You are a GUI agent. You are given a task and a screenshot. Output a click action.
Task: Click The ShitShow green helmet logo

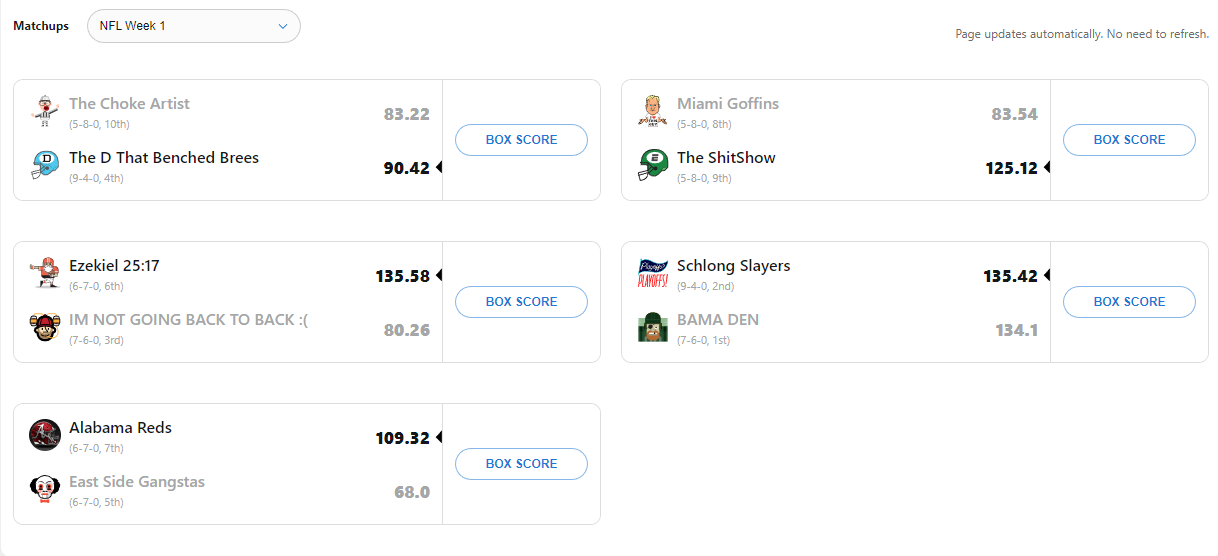[x=652, y=164]
